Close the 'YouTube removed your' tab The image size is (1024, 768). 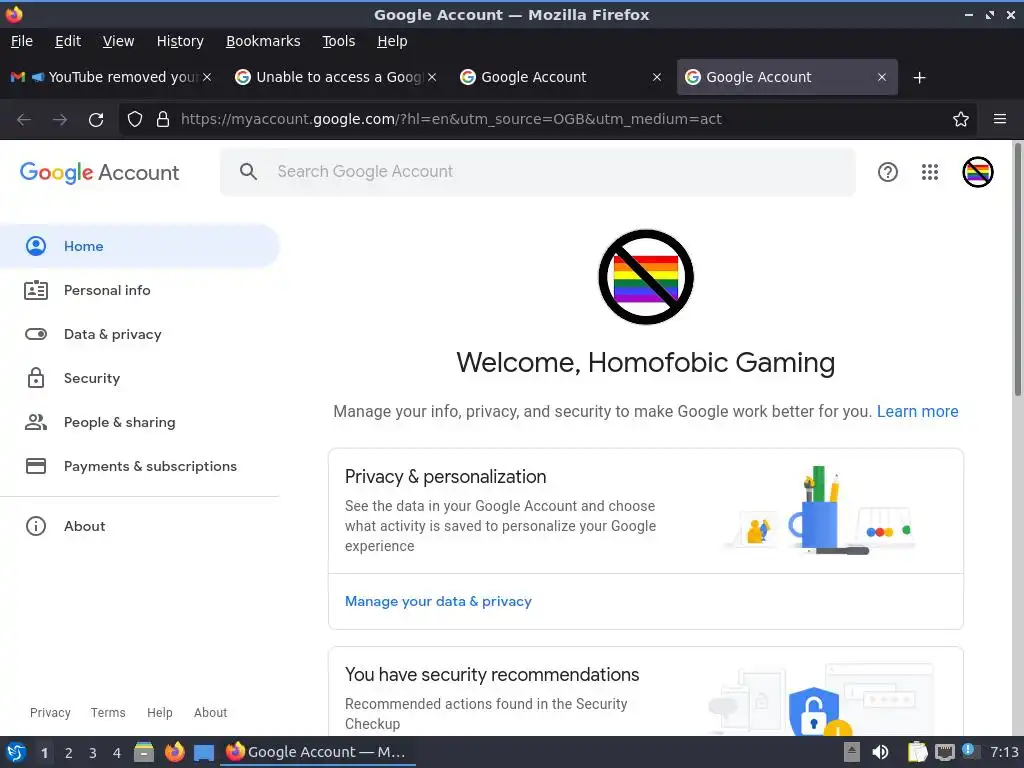tap(206, 77)
